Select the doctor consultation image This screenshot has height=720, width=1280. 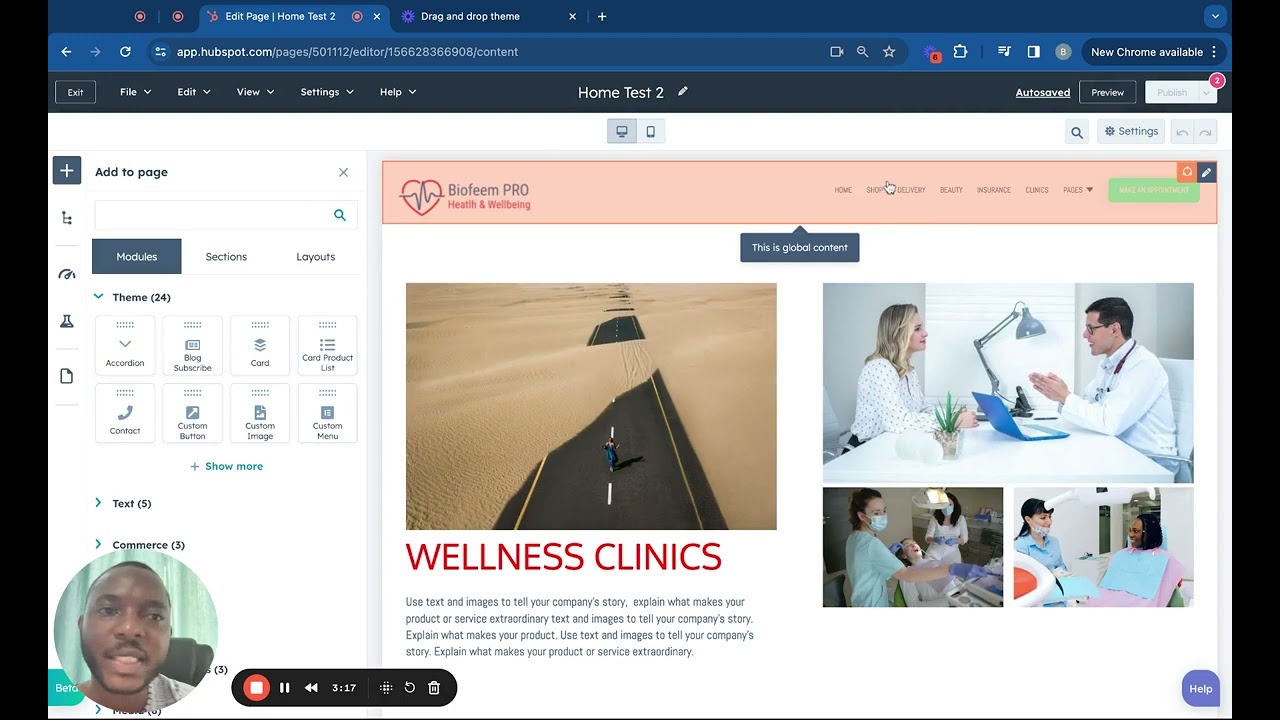coord(1008,383)
